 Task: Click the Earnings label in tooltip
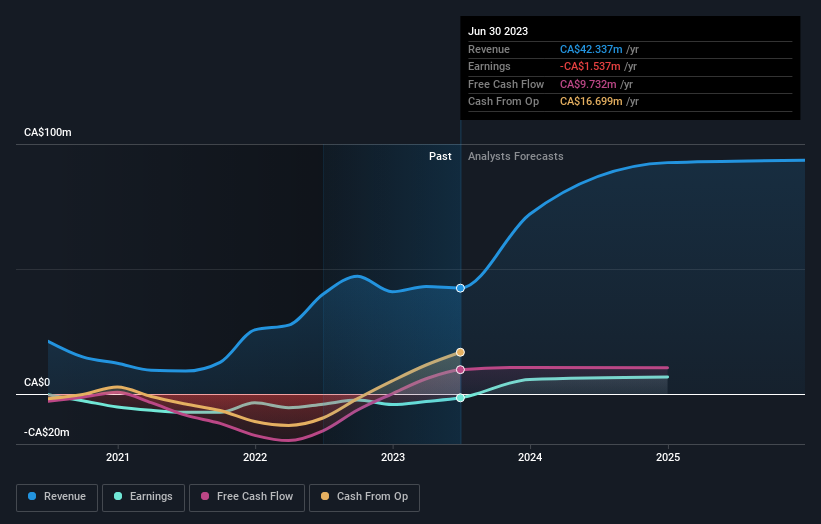489,66
